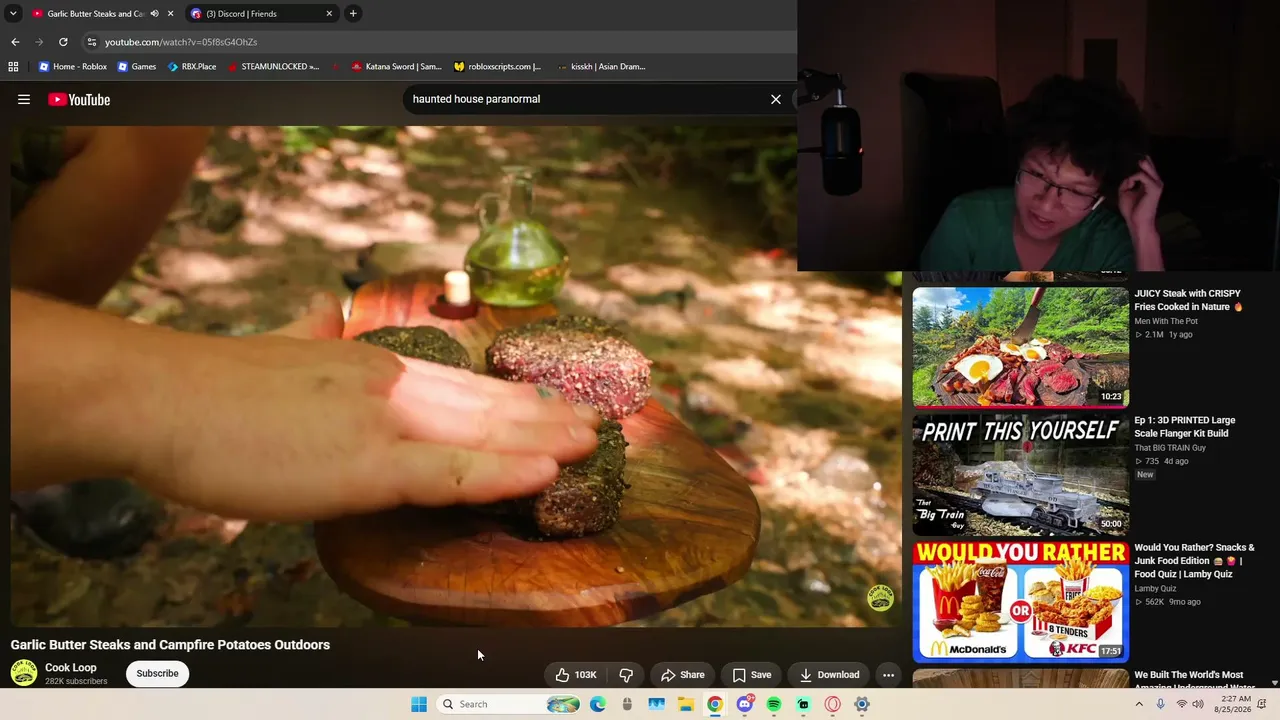Clear the YouTube search box text
This screenshot has height=720, width=1280.
[775, 99]
